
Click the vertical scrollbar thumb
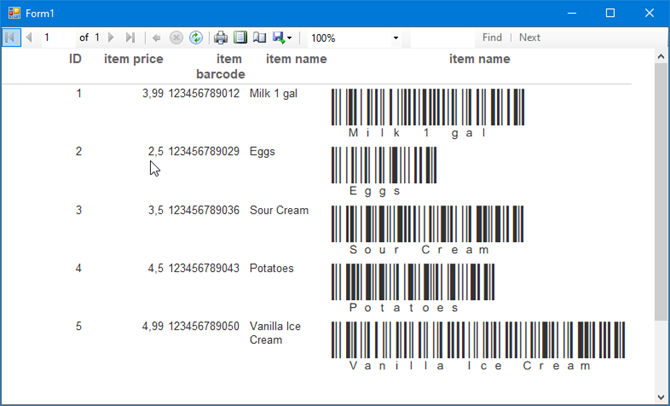coord(661,191)
